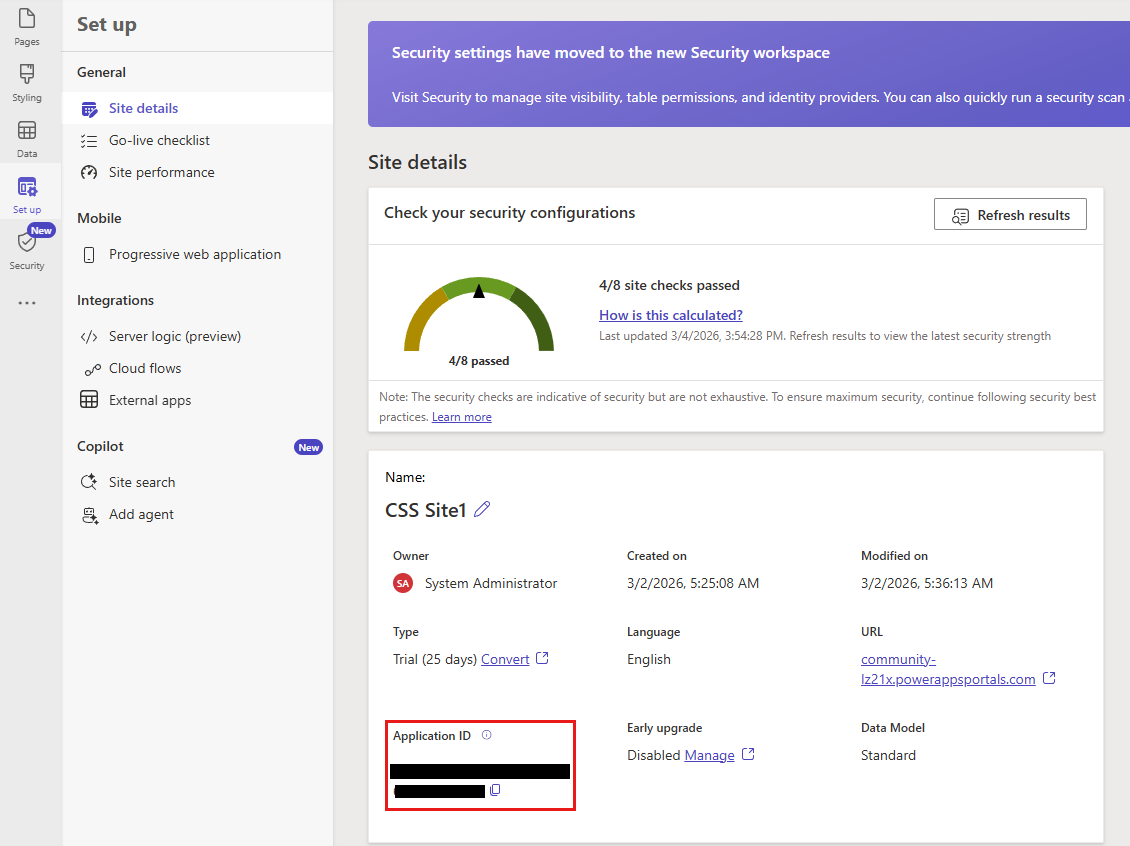Screen dimensions: 1130x846
Task: Click the Site performance gauge icon
Action: pos(89,172)
